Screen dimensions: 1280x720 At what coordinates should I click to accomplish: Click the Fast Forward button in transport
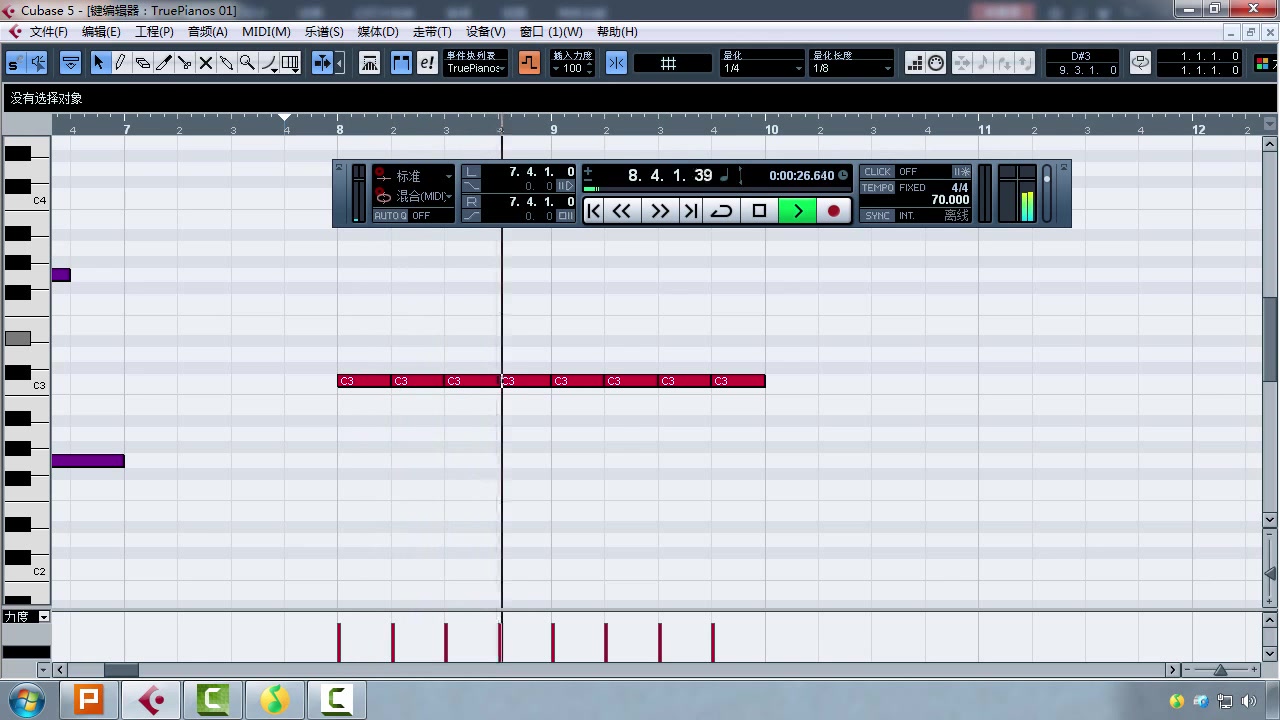pyautogui.click(x=660, y=210)
